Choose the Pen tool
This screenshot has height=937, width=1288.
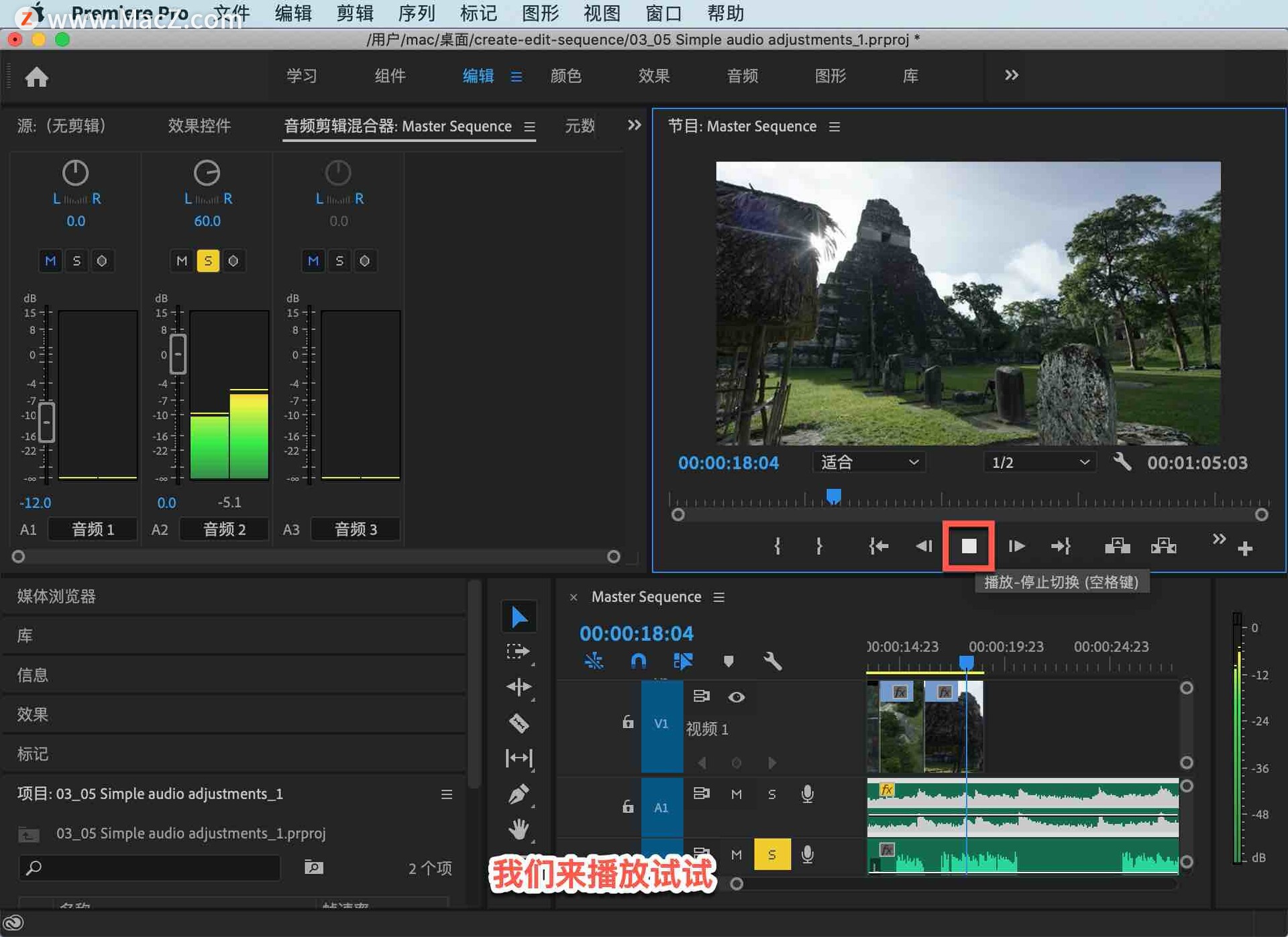pyautogui.click(x=519, y=795)
